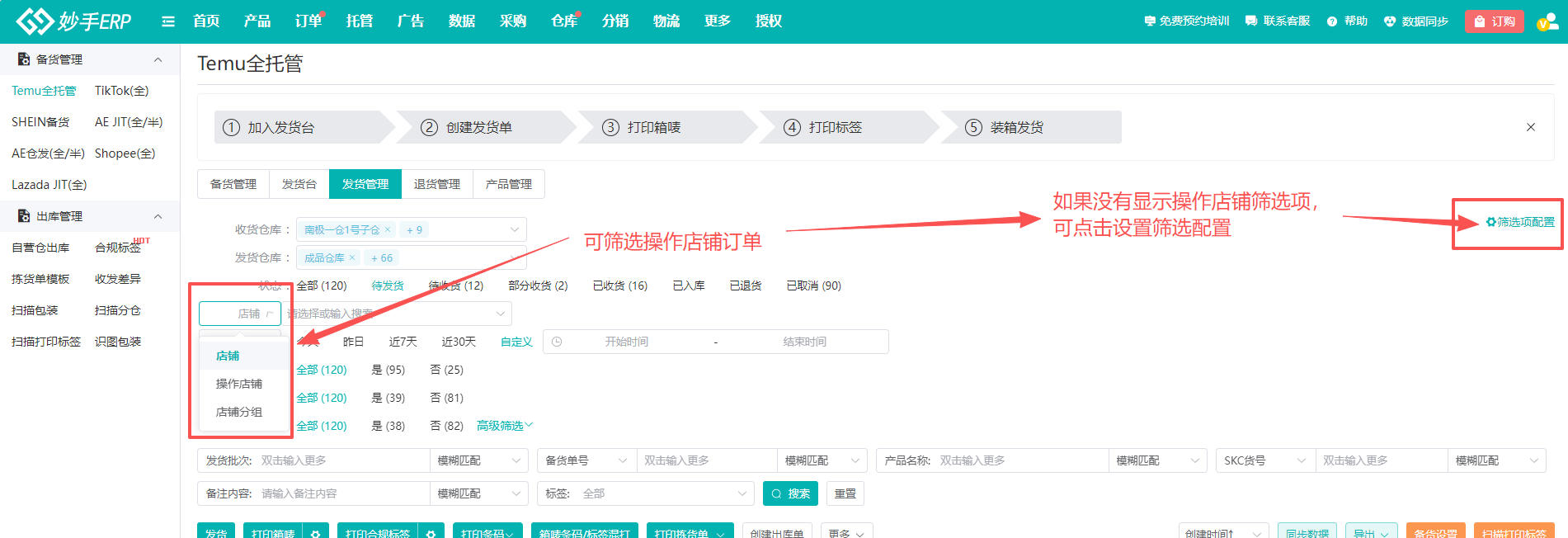Screen dimensions: 1568x538
Task: Open the 标签 全部 dropdown
Action: [x=645, y=493]
